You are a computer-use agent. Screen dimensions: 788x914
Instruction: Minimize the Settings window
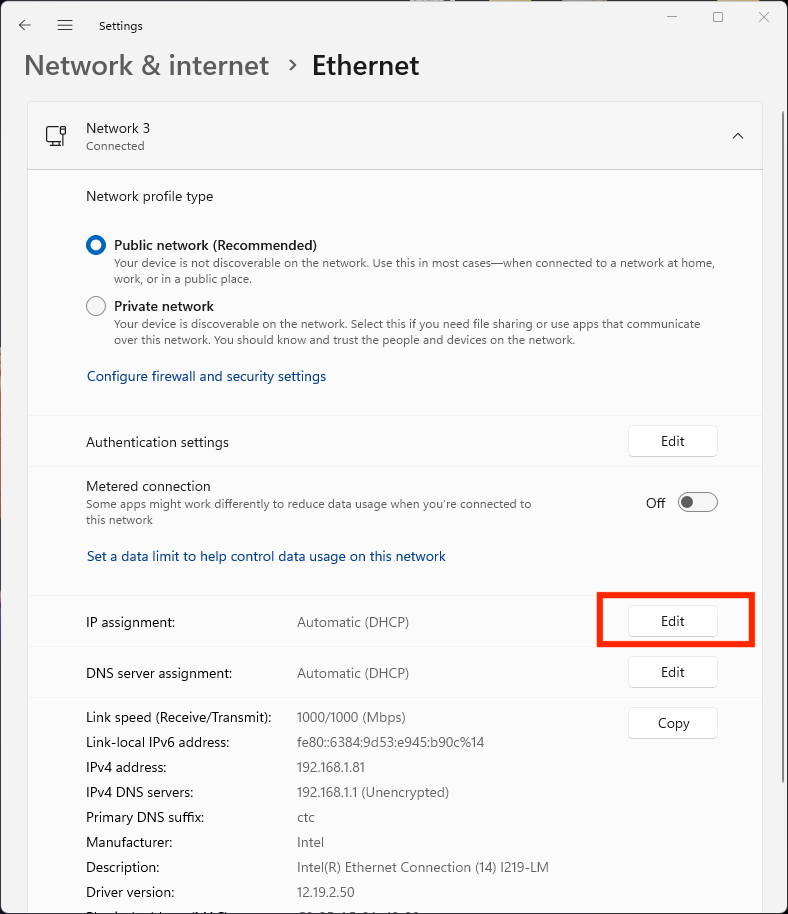[x=671, y=18]
